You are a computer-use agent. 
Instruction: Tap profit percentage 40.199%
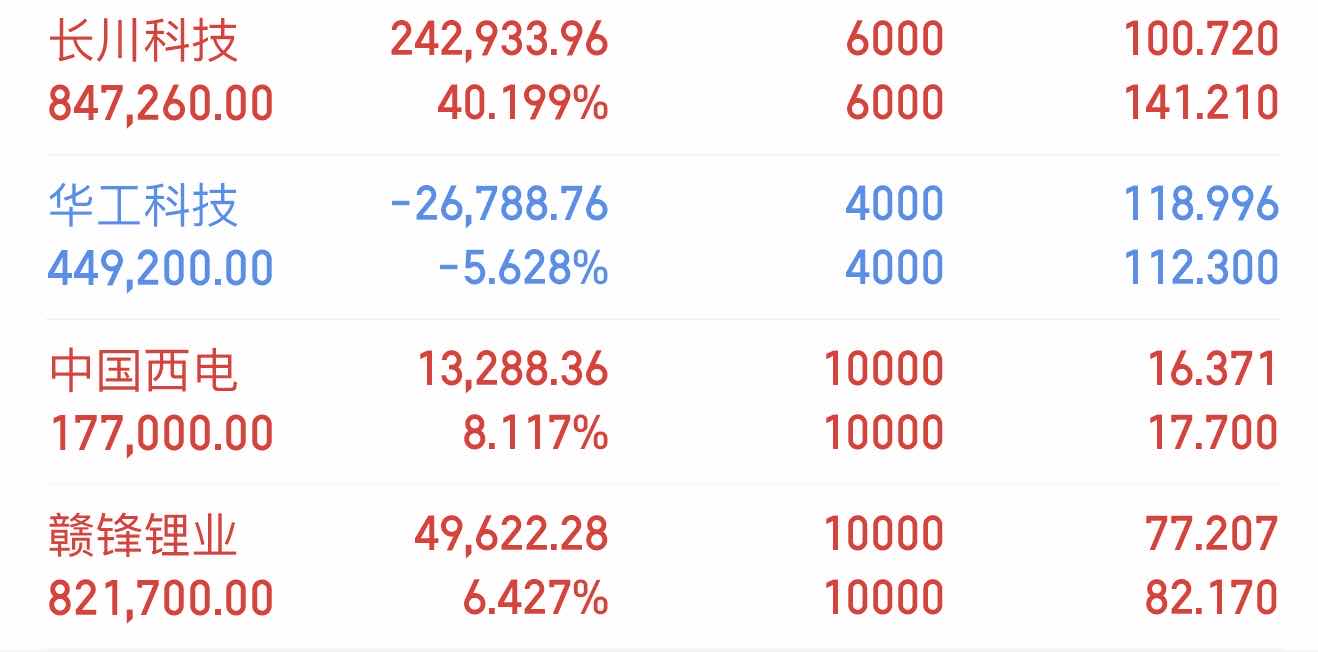(523, 103)
